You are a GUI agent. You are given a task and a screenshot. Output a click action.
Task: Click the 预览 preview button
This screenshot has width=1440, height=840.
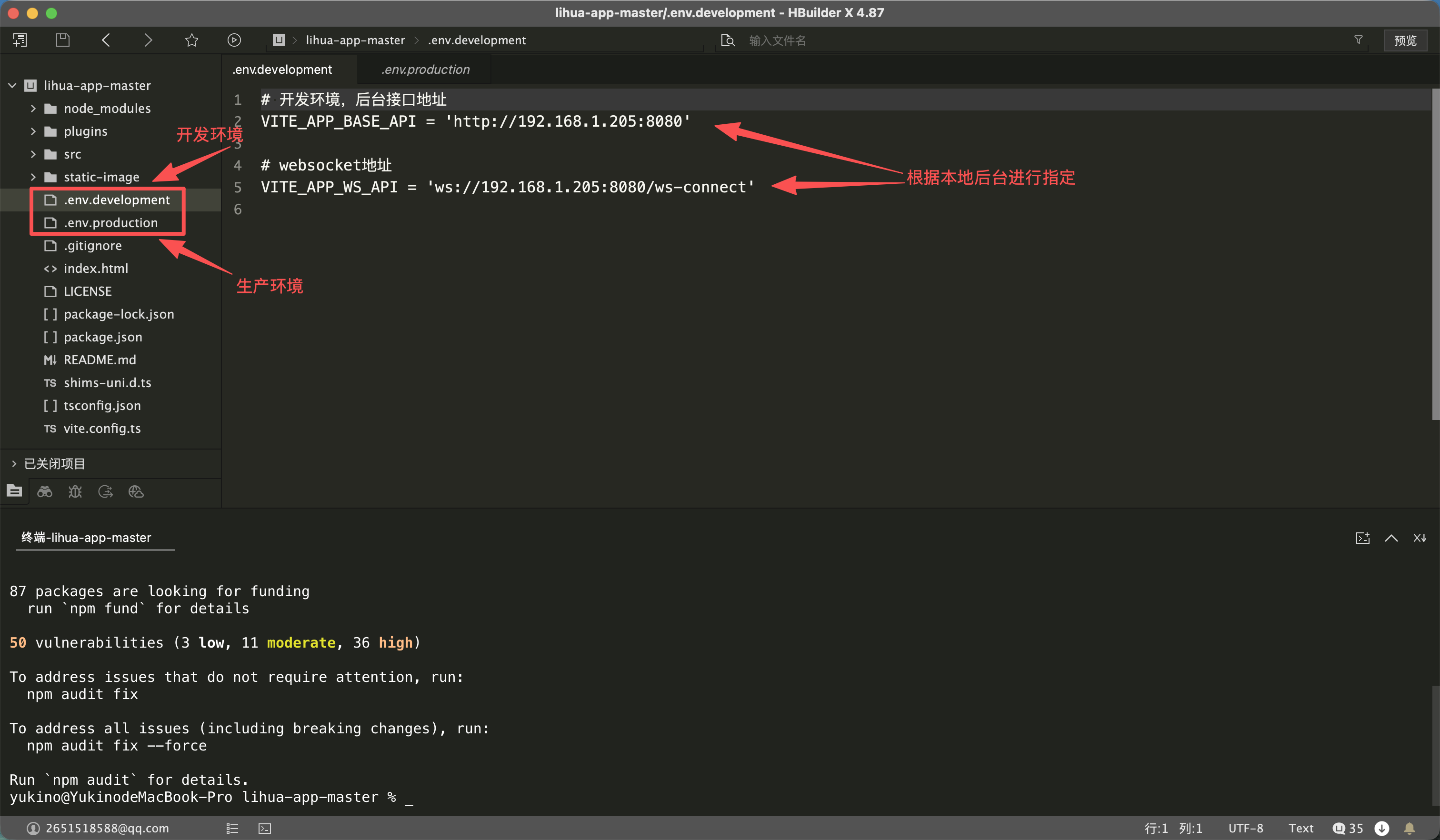pyautogui.click(x=1405, y=40)
